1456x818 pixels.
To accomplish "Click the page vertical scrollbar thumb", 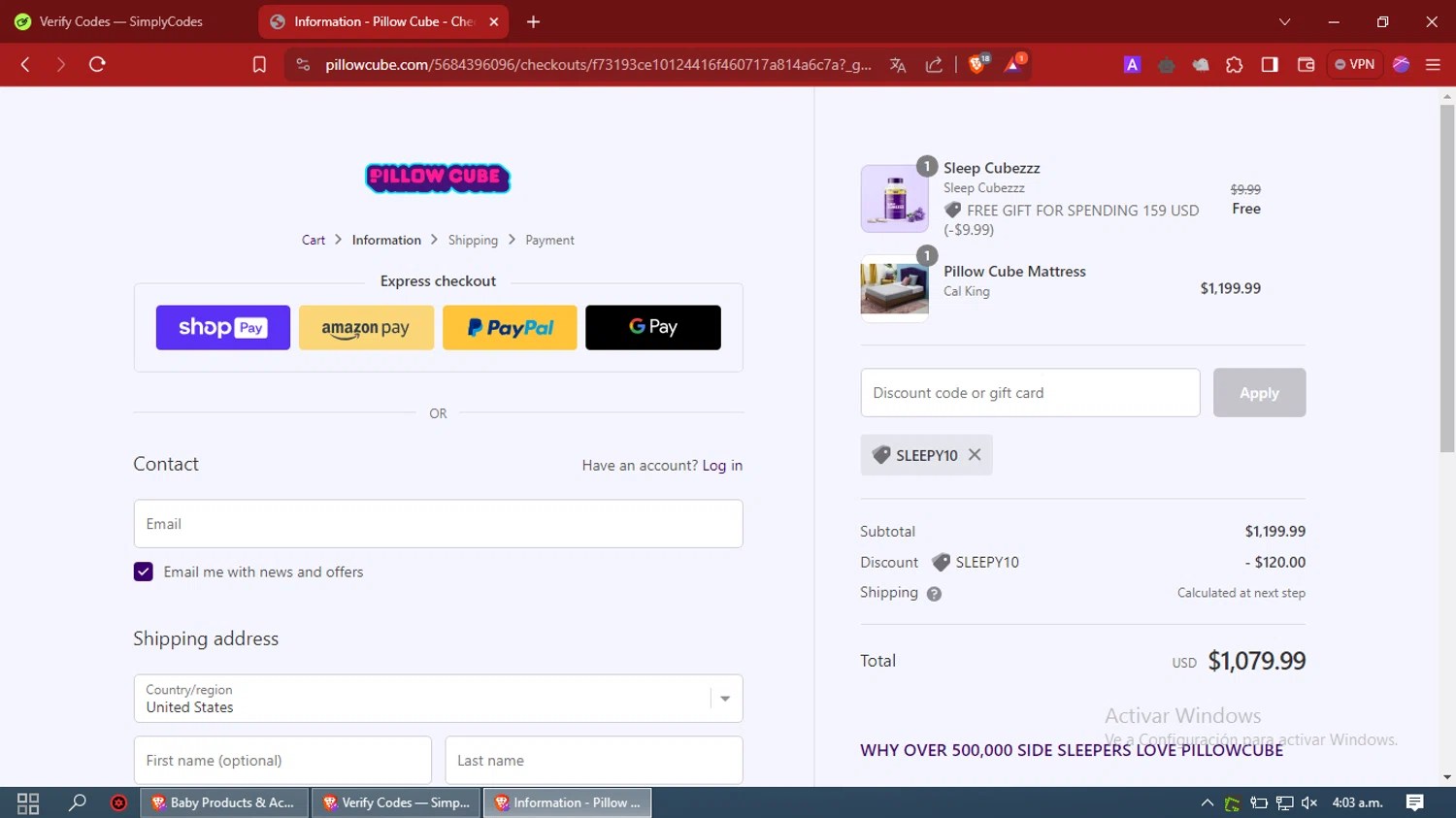I will click(1447, 278).
